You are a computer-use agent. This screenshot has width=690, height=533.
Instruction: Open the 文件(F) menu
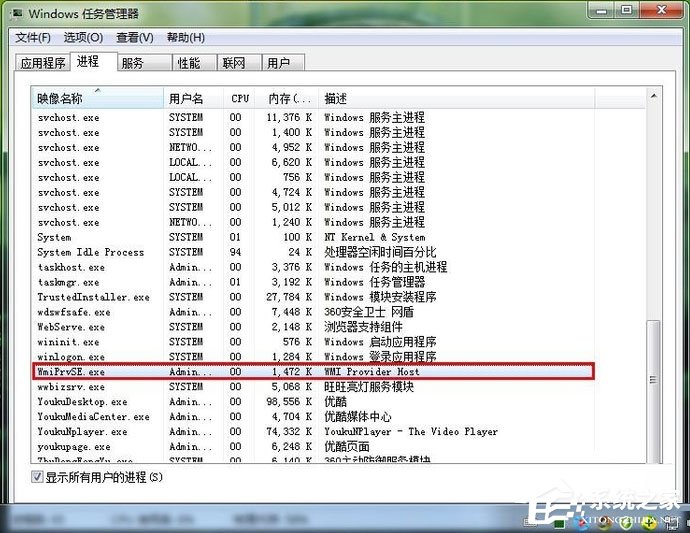point(33,38)
